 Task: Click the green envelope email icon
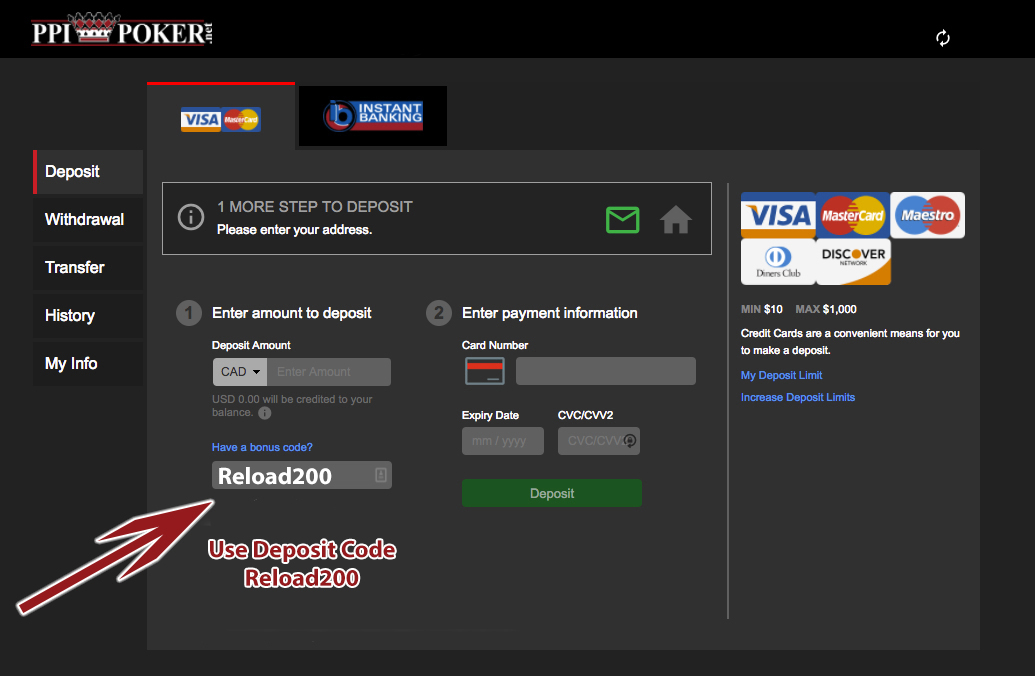622,220
